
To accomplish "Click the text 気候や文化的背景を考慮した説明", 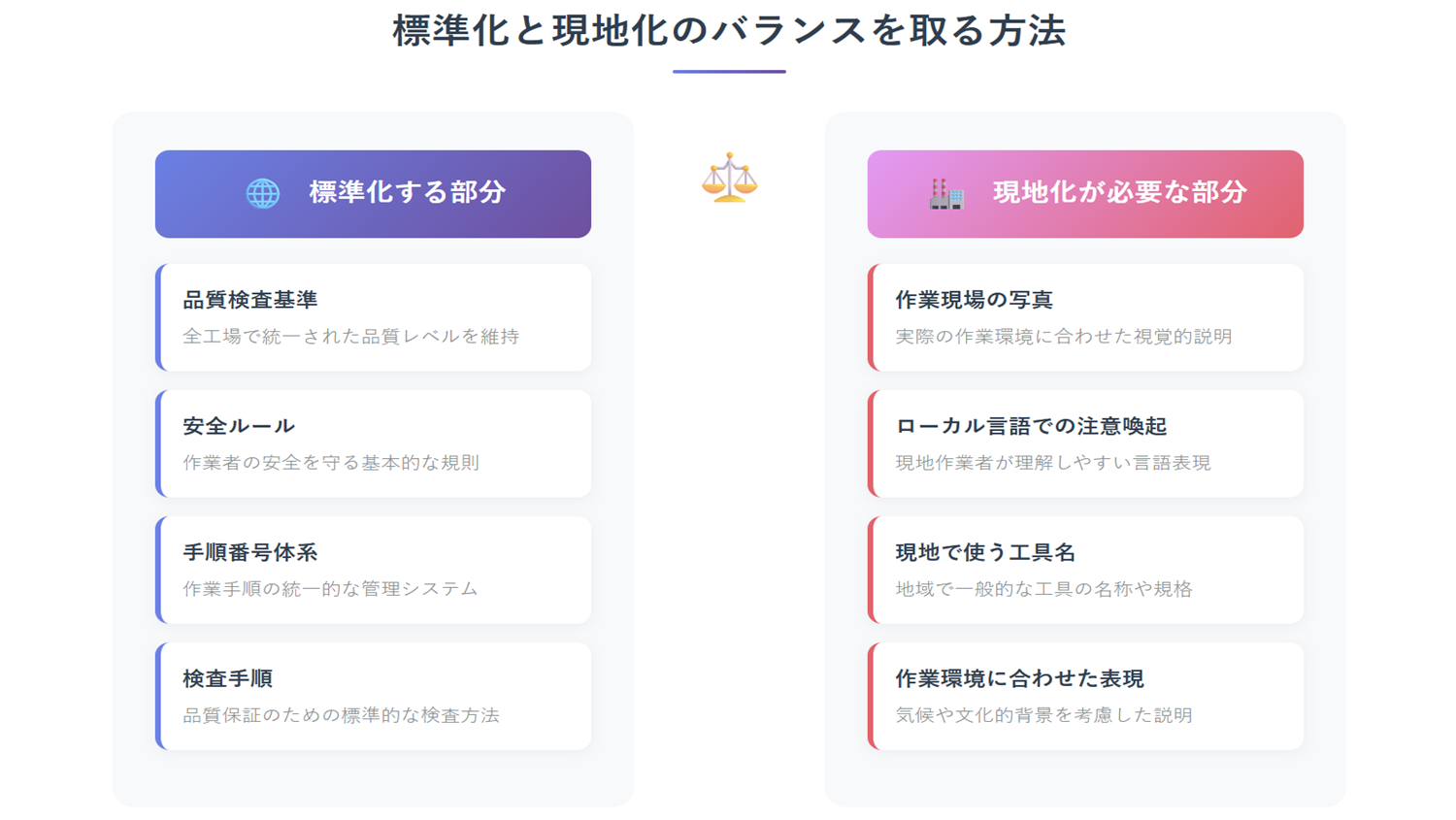I will point(1043,715).
